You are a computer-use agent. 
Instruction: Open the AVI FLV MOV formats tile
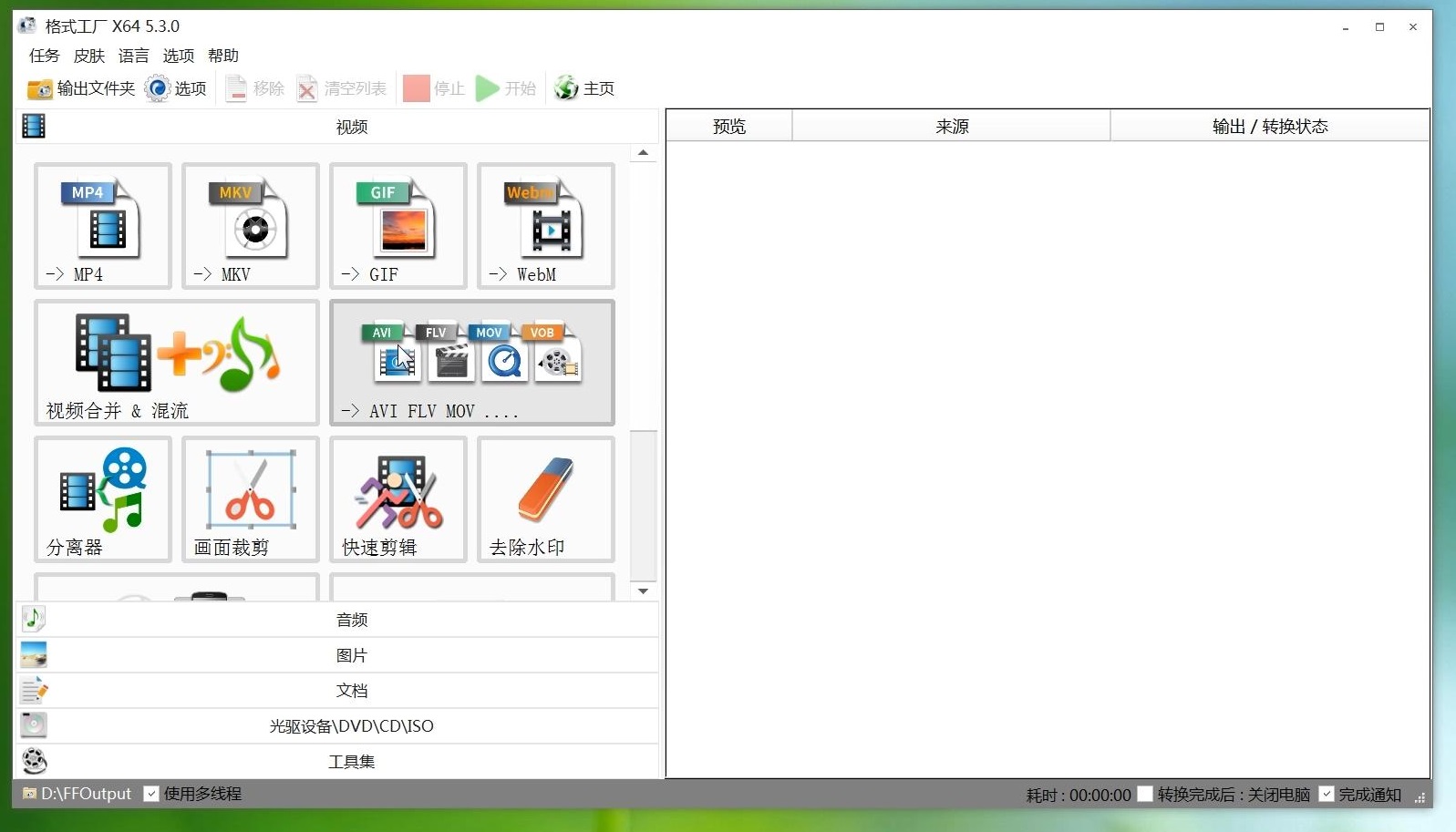pyautogui.click(x=472, y=363)
